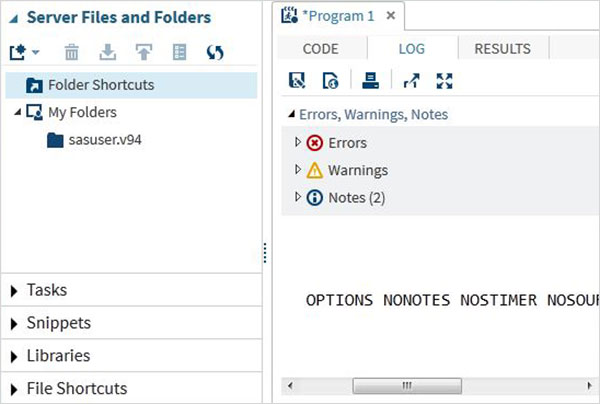This screenshot has width=600, height=404.
Task: Expand the Warnings section
Action: [298, 170]
